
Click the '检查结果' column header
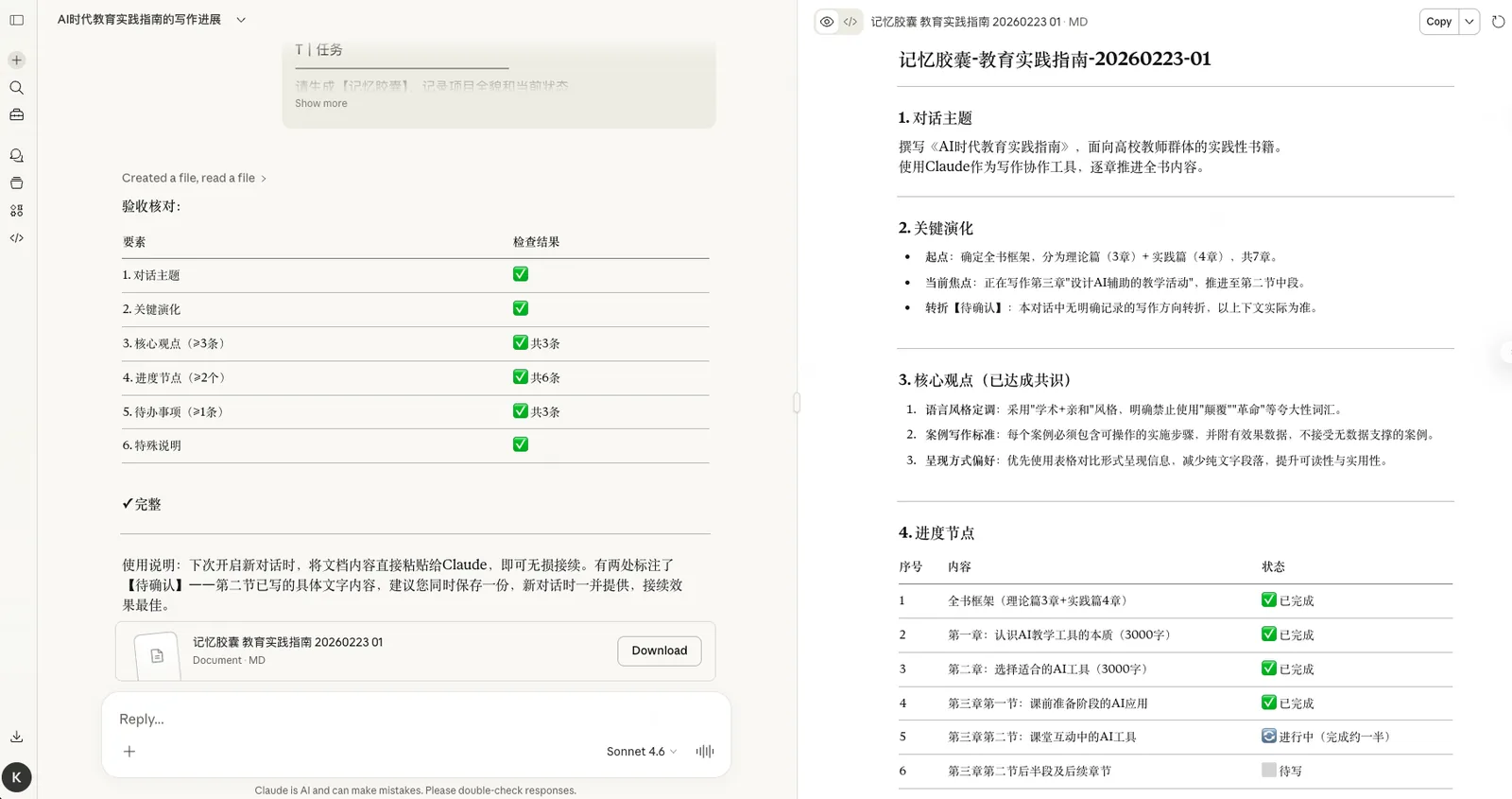(x=537, y=242)
